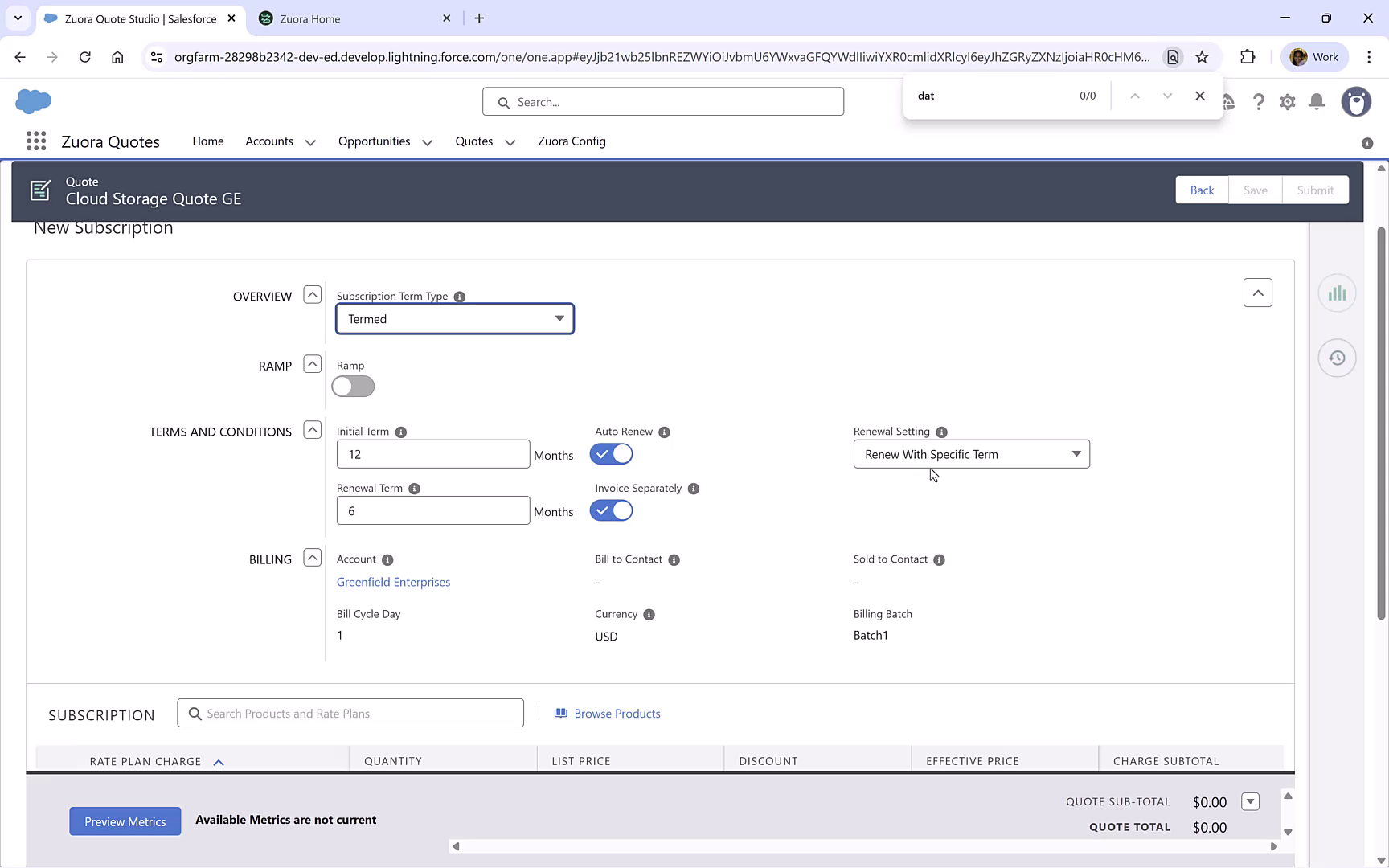This screenshot has height=868, width=1389.
Task: Collapse the TERMS AND CONDITIONS section
Action: (312, 430)
